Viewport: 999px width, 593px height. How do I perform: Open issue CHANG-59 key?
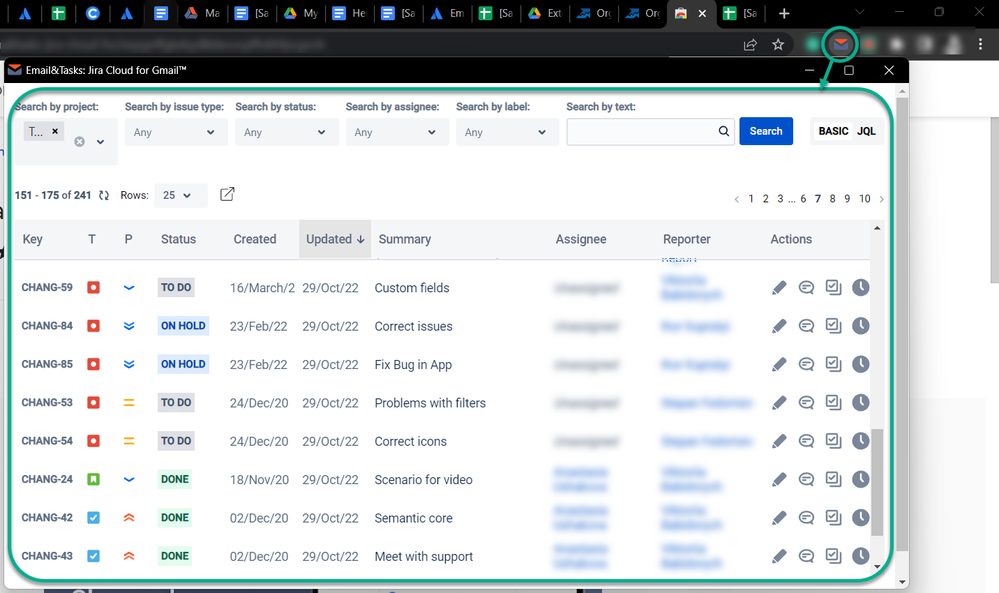(47, 287)
